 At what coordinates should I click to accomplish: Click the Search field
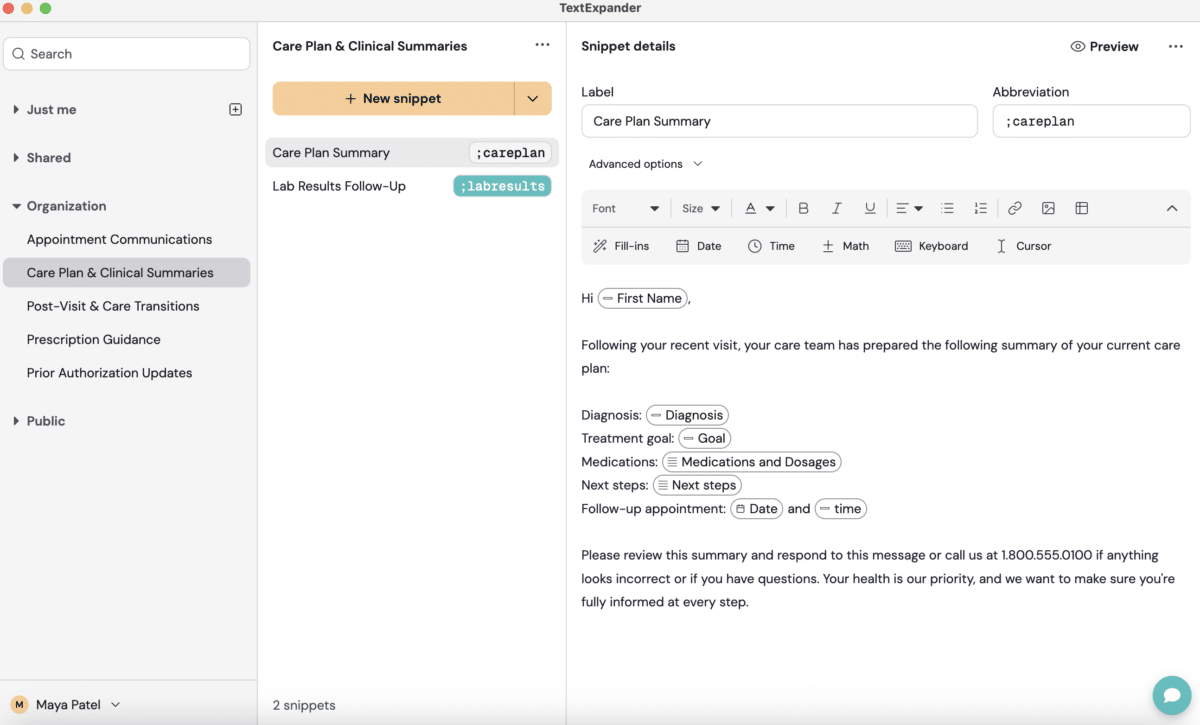point(127,54)
